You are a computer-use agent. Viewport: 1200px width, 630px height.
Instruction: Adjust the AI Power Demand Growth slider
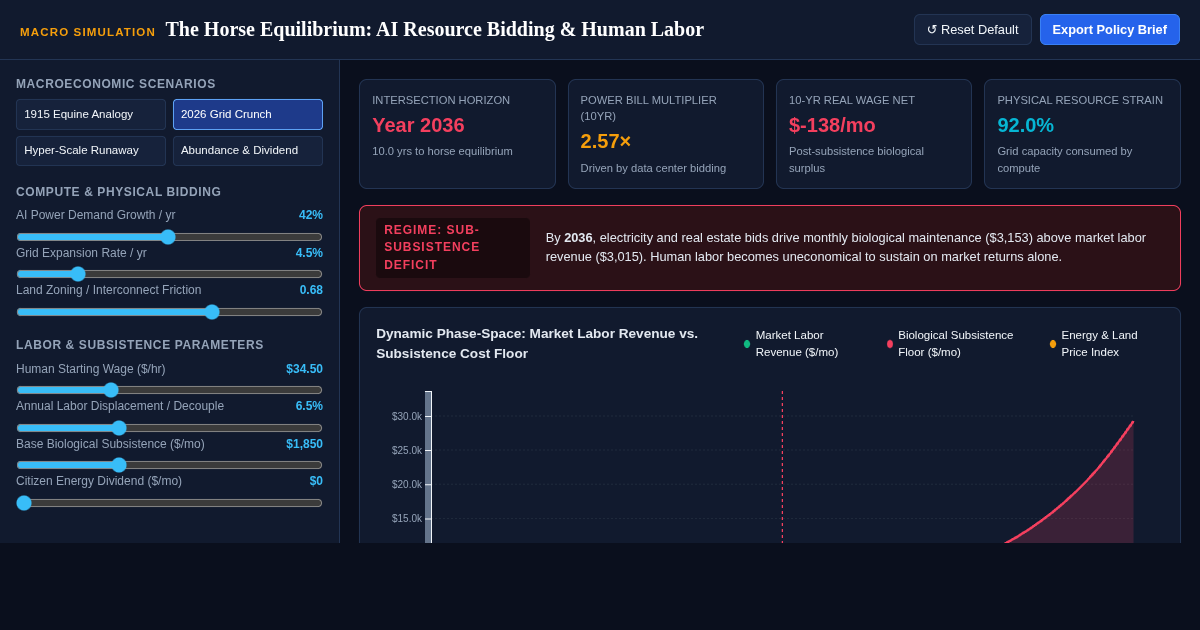pyautogui.click(x=169, y=237)
